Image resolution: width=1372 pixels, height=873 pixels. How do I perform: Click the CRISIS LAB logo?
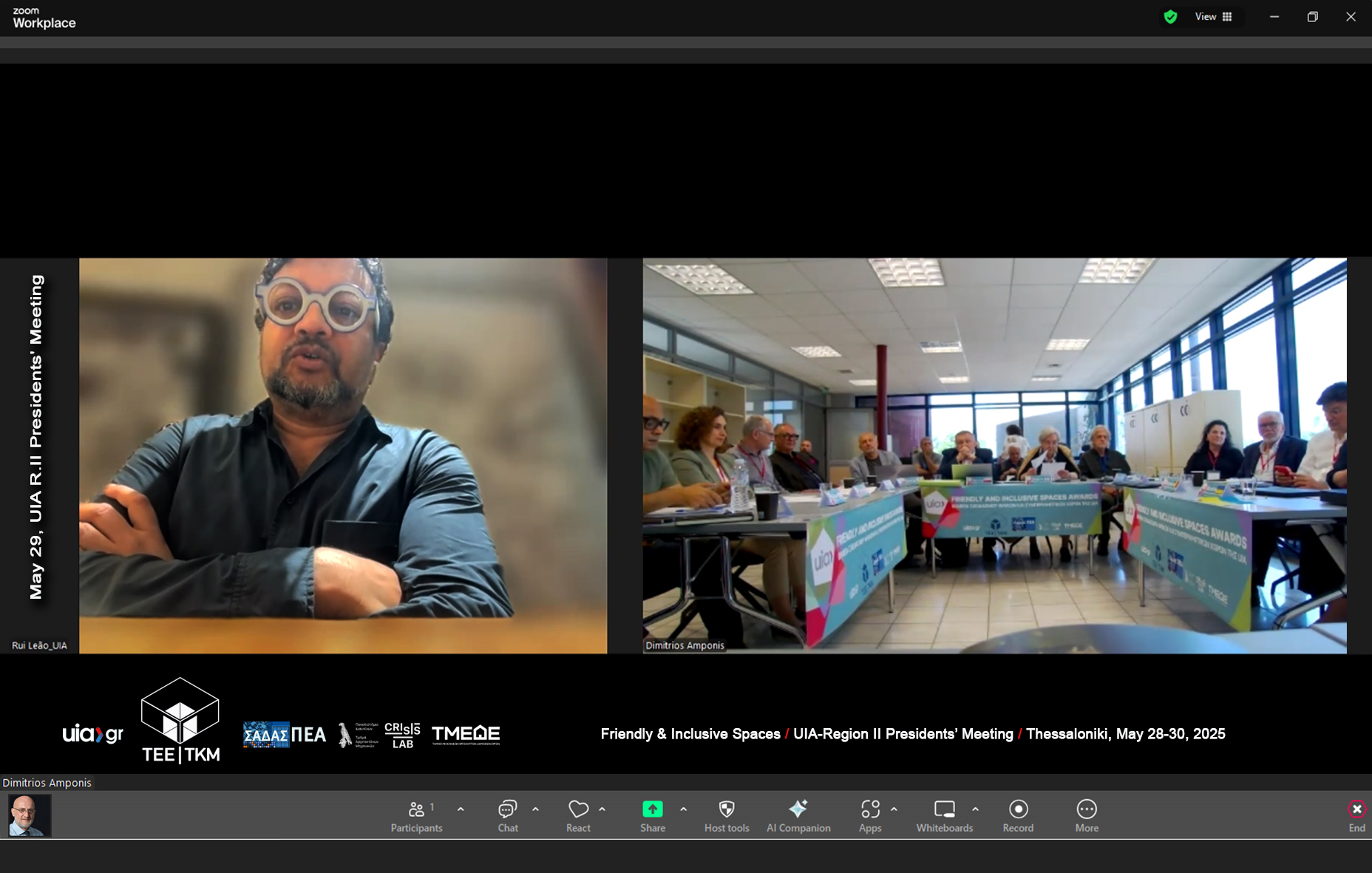pos(402,736)
